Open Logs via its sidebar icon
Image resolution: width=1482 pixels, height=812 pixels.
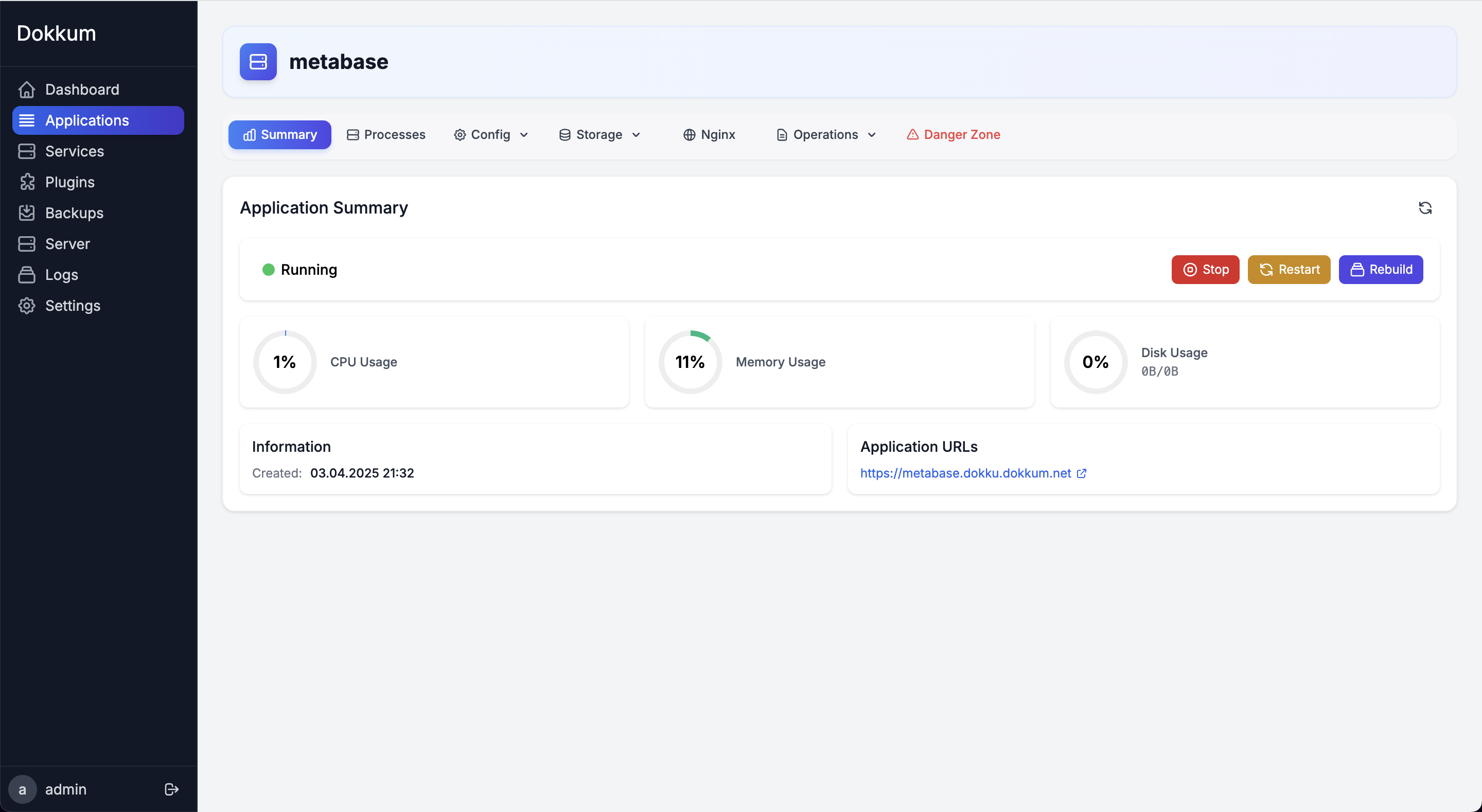pos(27,274)
